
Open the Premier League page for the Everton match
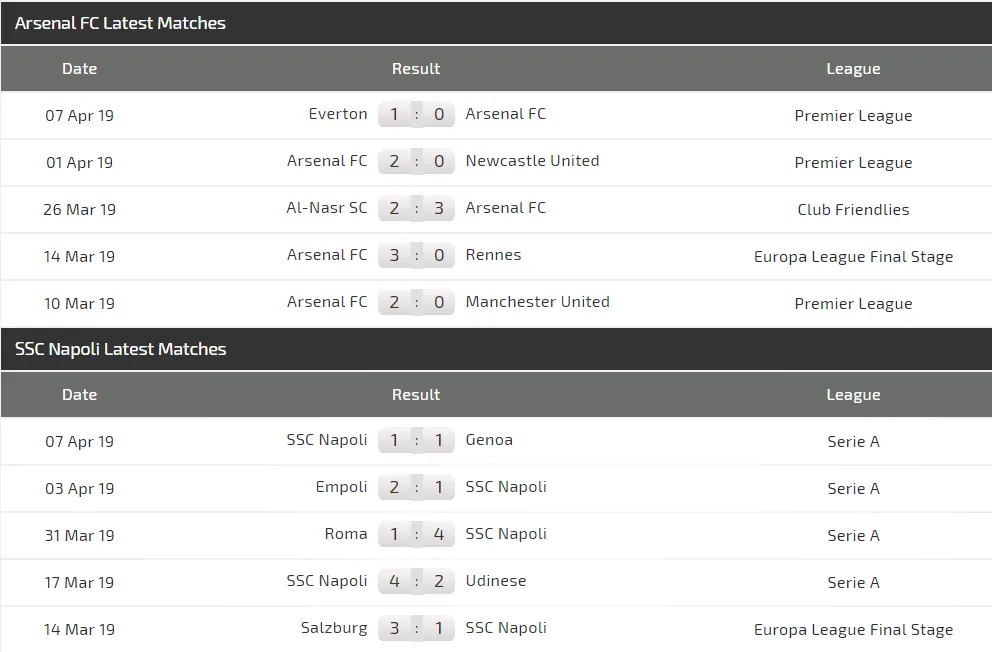(x=853, y=115)
